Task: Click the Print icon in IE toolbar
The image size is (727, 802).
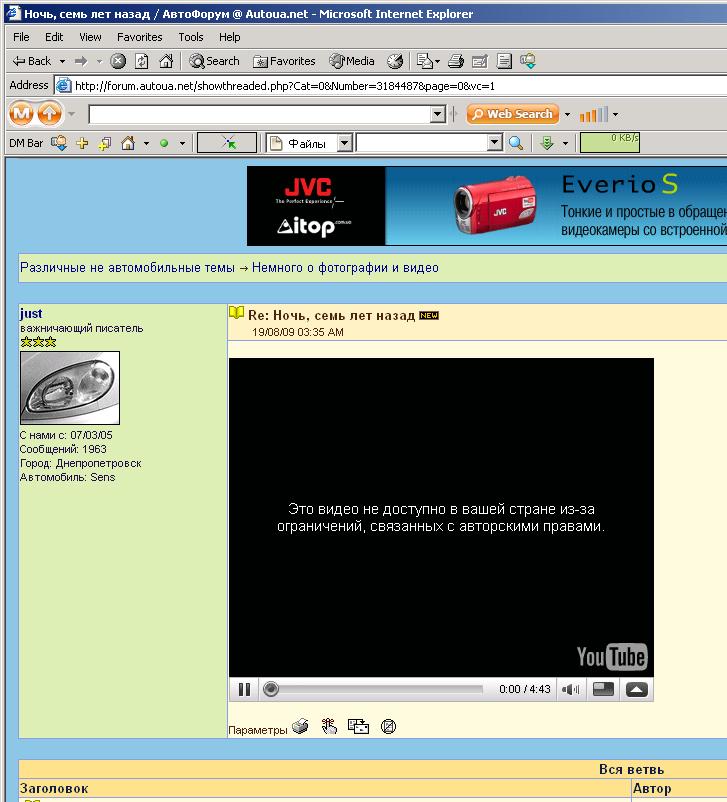Action: 456,61
